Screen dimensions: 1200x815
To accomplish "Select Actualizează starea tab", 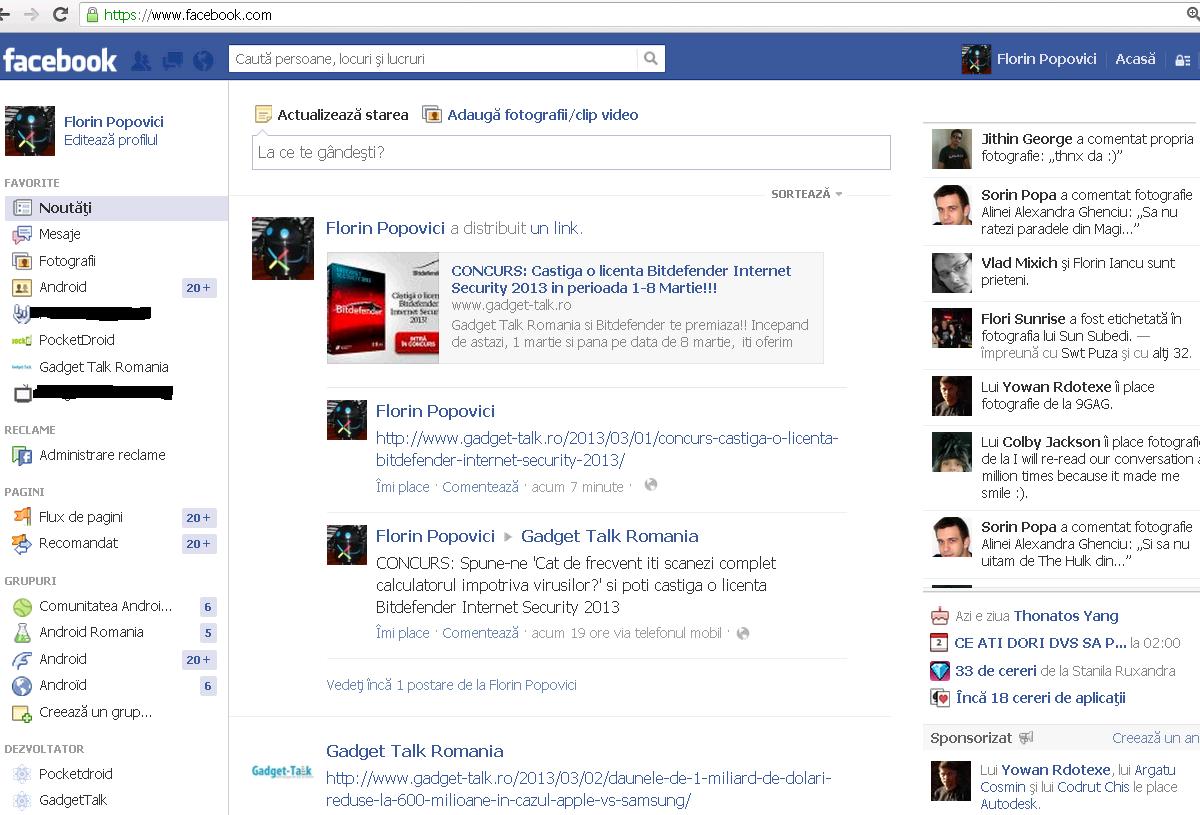I will click(x=331, y=114).
